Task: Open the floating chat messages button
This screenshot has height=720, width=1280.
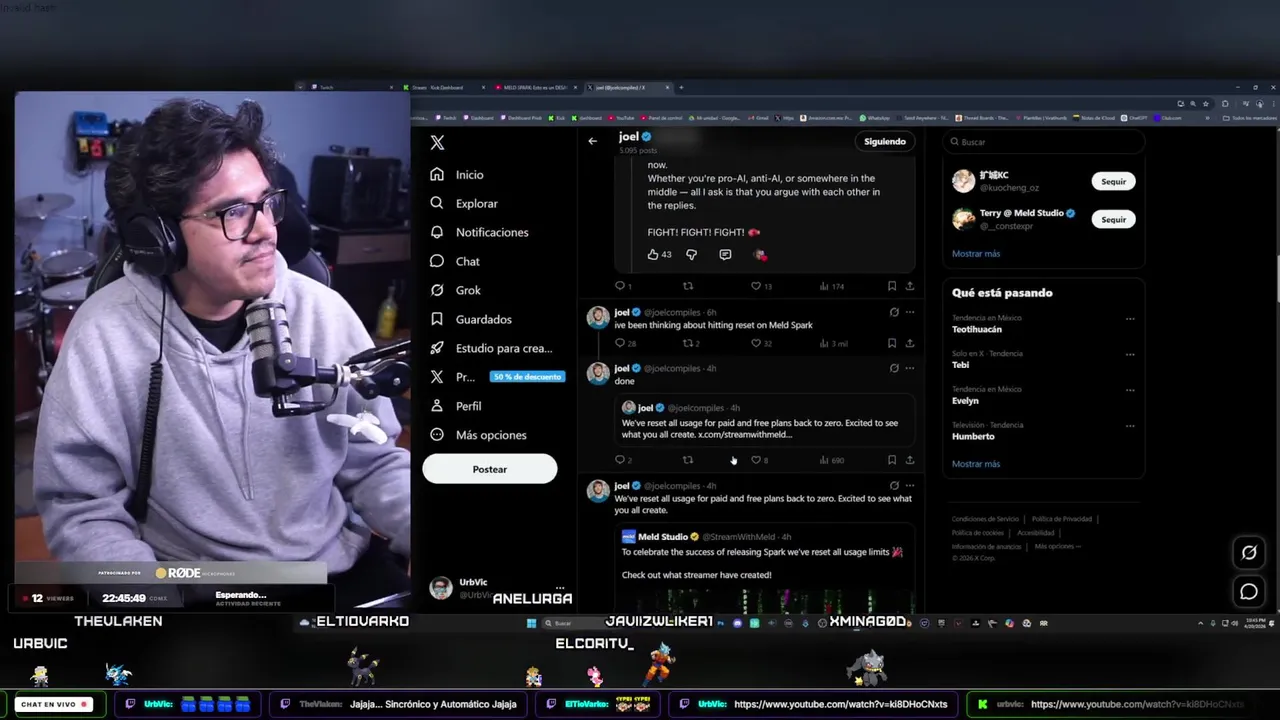Action: 1249,592
